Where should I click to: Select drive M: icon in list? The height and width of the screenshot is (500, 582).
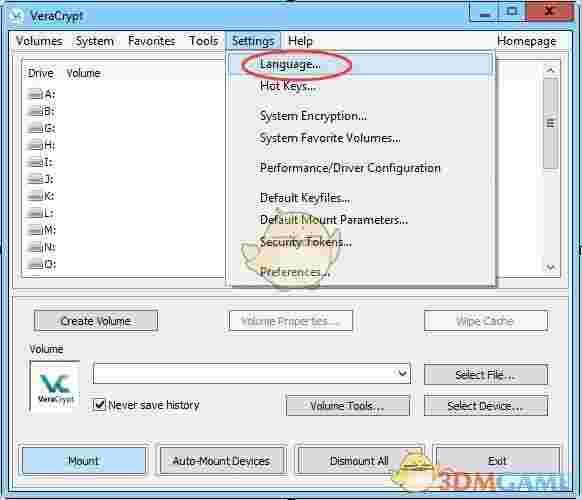(35, 230)
